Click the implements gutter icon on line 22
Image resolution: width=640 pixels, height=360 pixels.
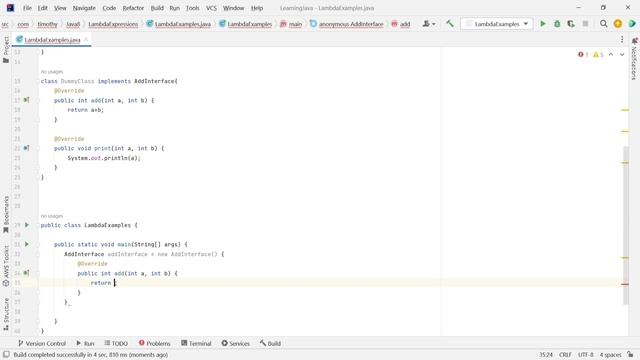coord(27,148)
